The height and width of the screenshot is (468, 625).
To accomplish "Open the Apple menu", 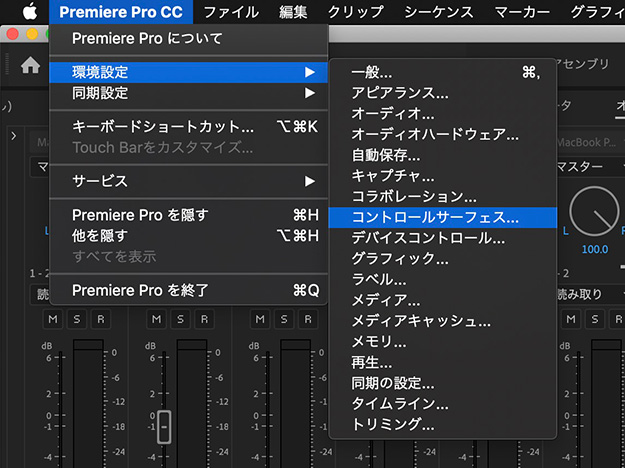I will [x=28, y=12].
